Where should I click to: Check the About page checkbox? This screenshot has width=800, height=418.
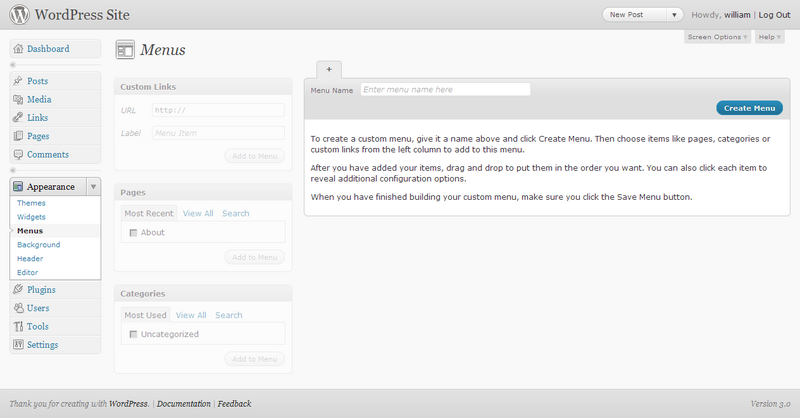pyautogui.click(x=133, y=233)
